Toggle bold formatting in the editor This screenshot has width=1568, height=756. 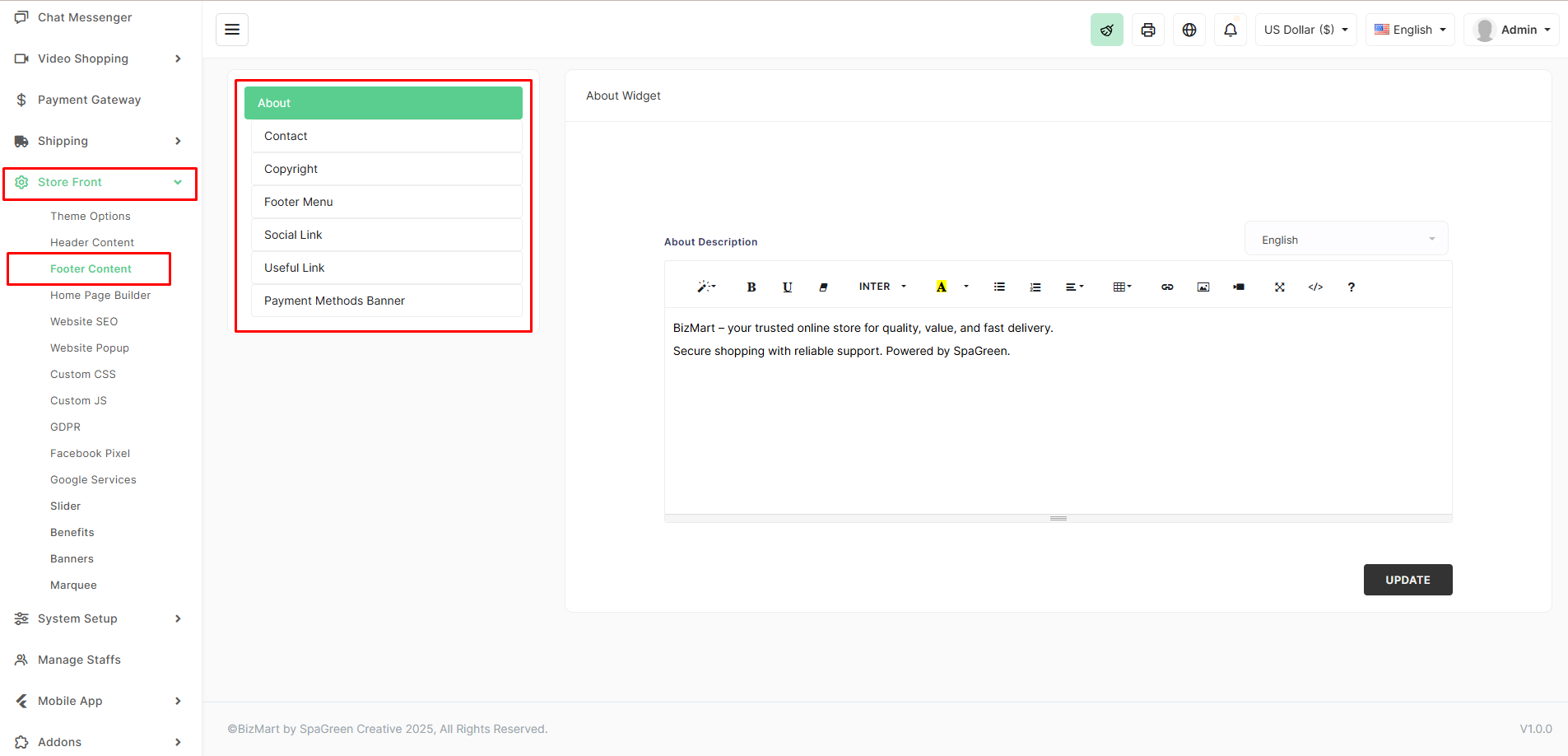click(x=751, y=287)
